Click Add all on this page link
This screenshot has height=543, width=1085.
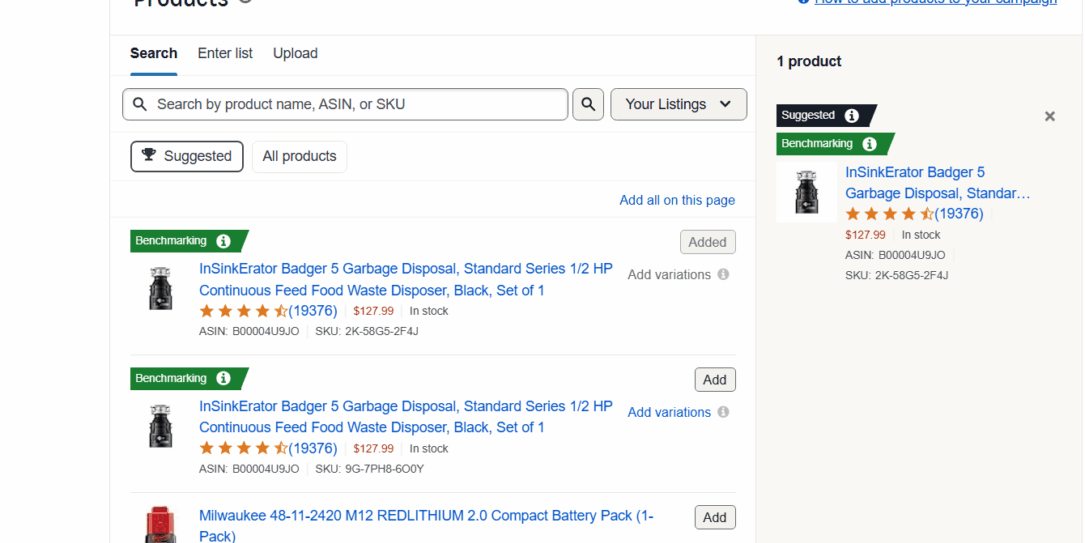point(677,200)
